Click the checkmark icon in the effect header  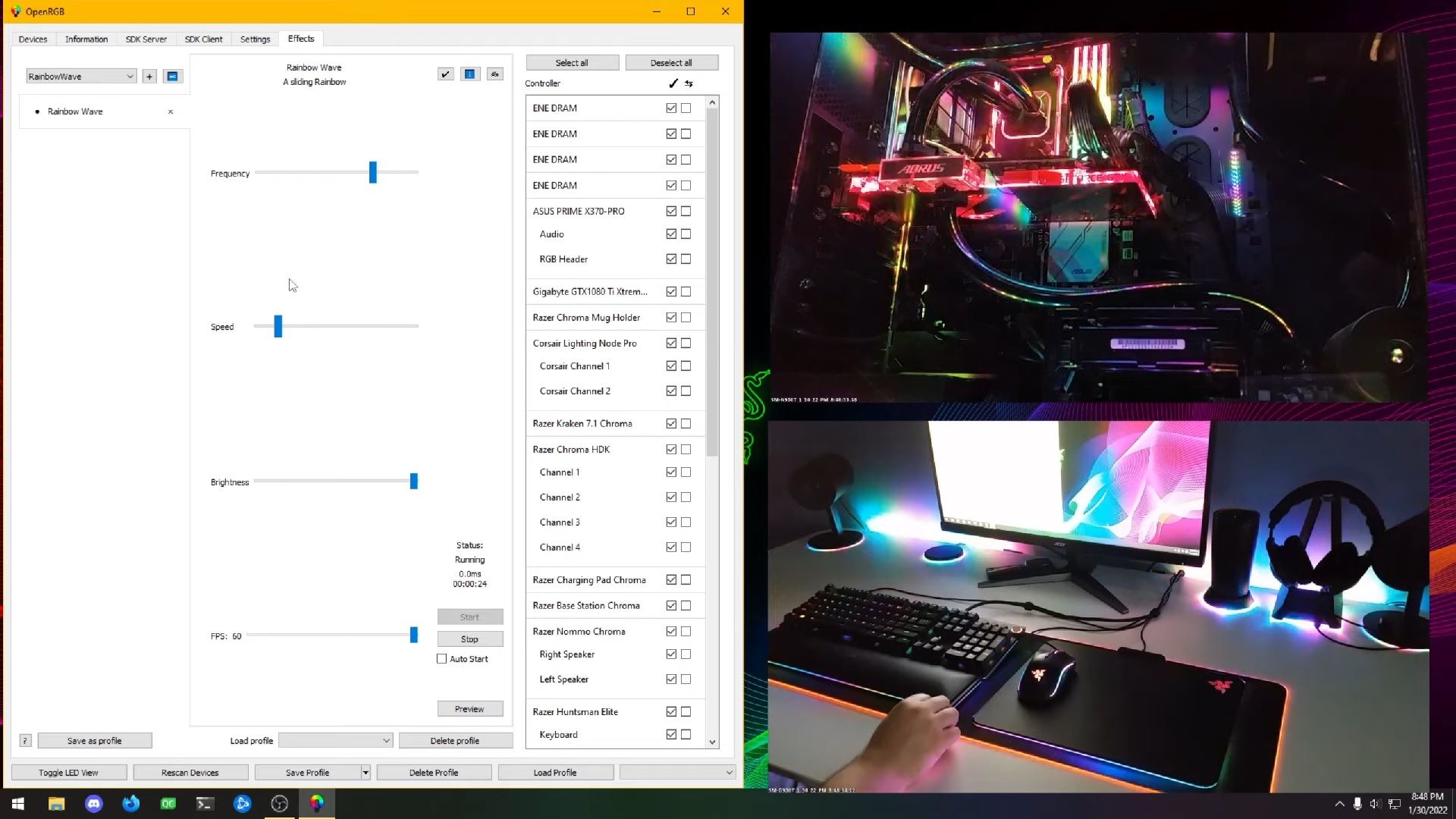pos(446,74)
